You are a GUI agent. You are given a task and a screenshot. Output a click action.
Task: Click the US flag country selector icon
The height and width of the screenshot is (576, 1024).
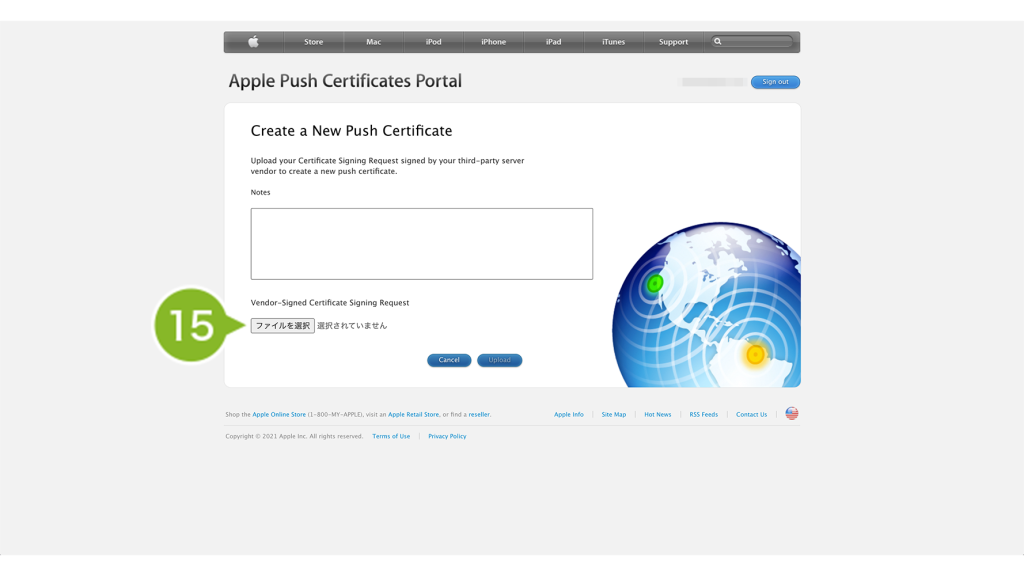click(x=791, y=414)
